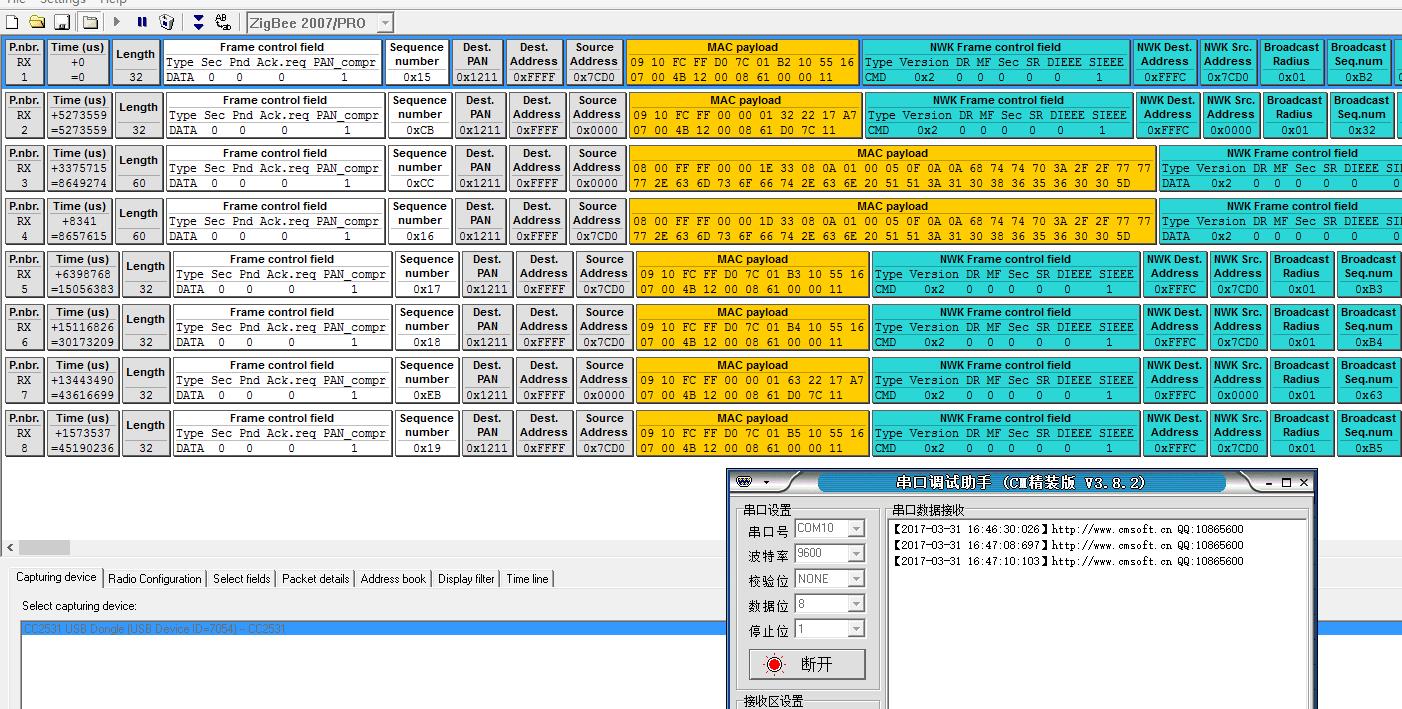Clear captured packets with trash bin icon

(167, 22)
